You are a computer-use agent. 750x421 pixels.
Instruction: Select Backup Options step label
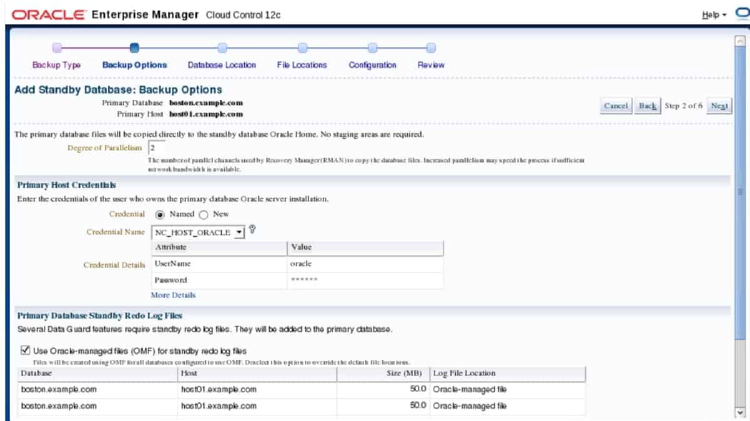tap(134, 65)
